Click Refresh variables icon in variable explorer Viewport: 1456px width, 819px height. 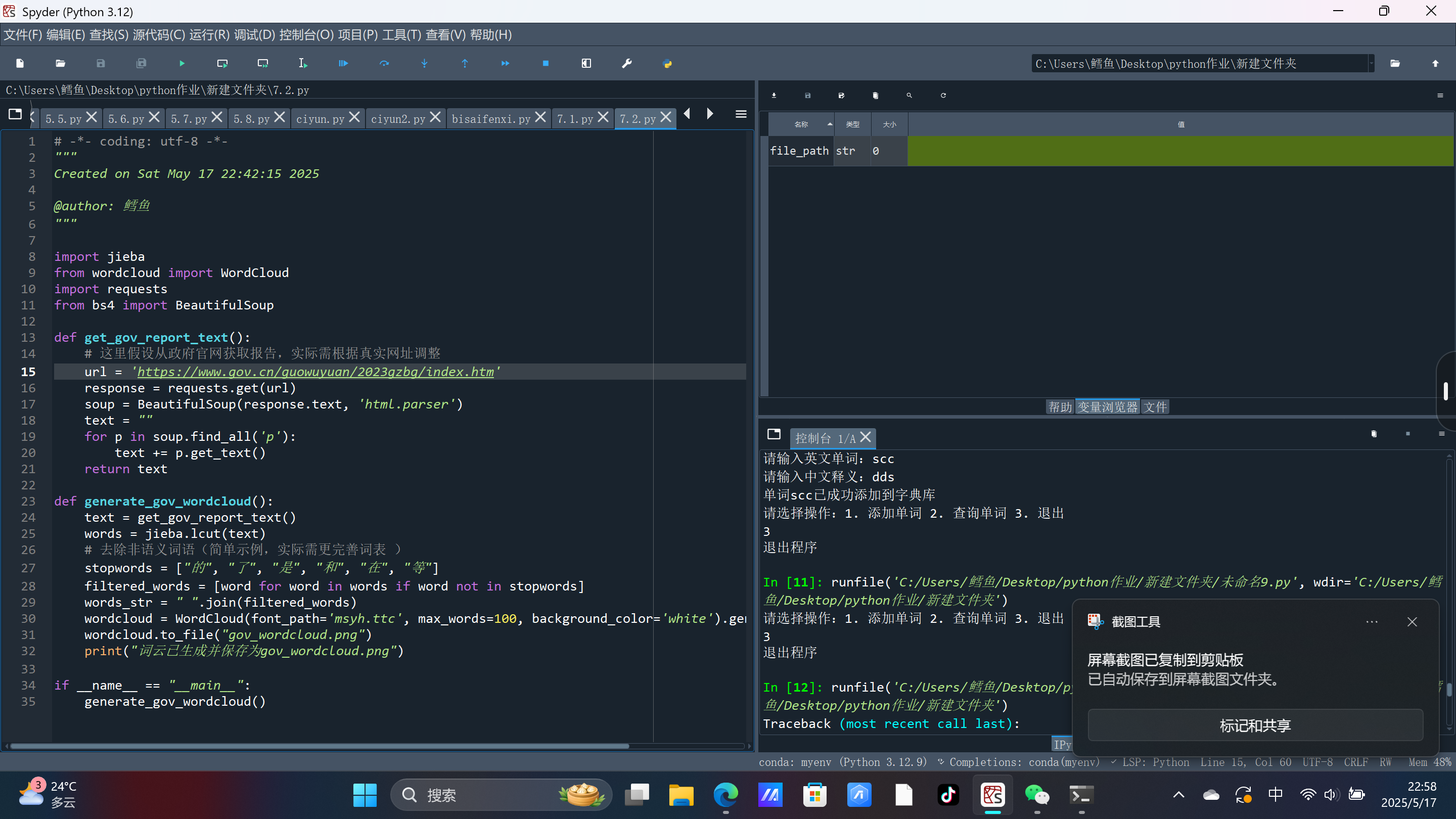coord(943,96)
